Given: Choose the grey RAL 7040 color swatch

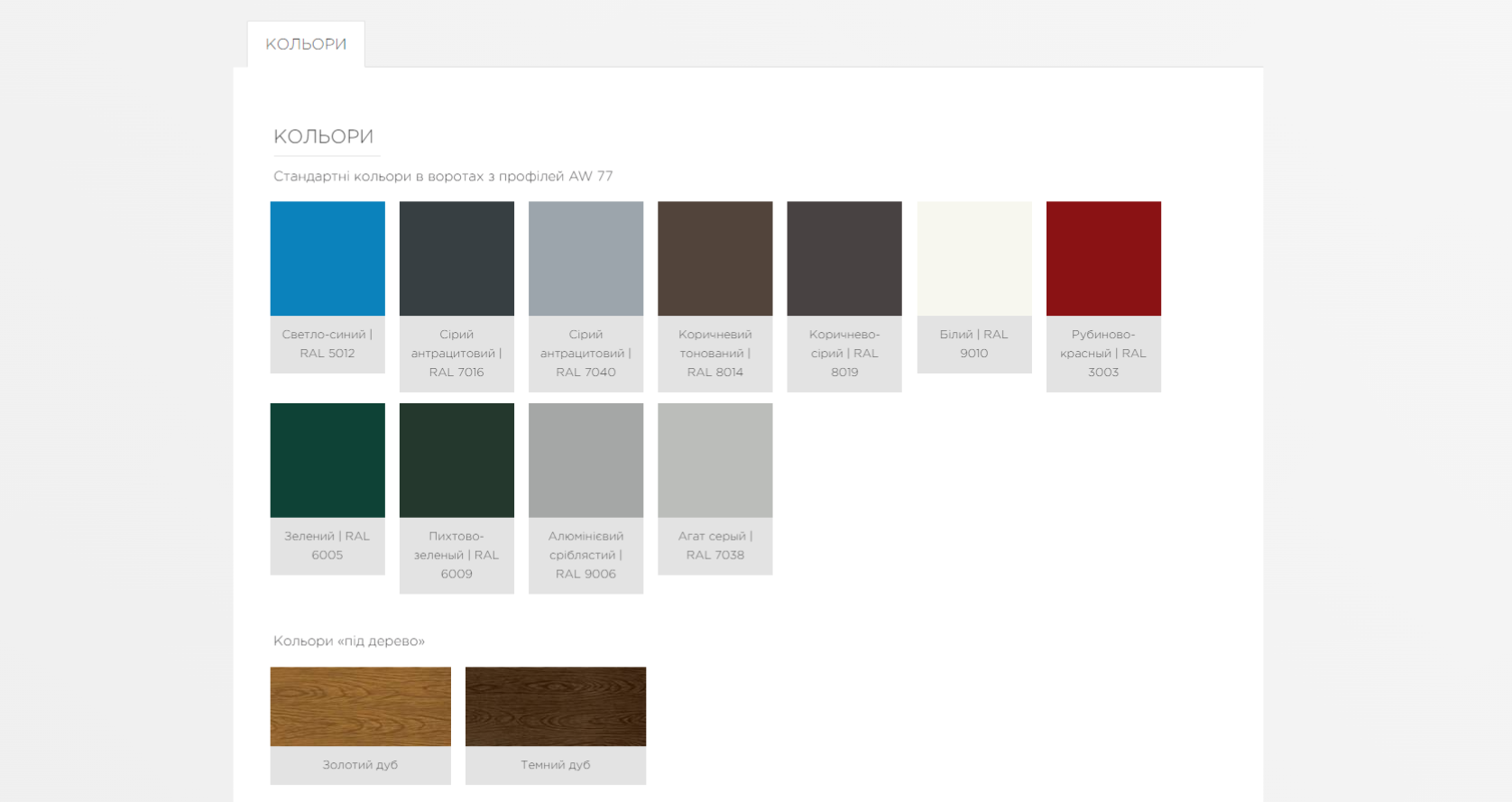Looking at the screenshot, I should 585,258.
